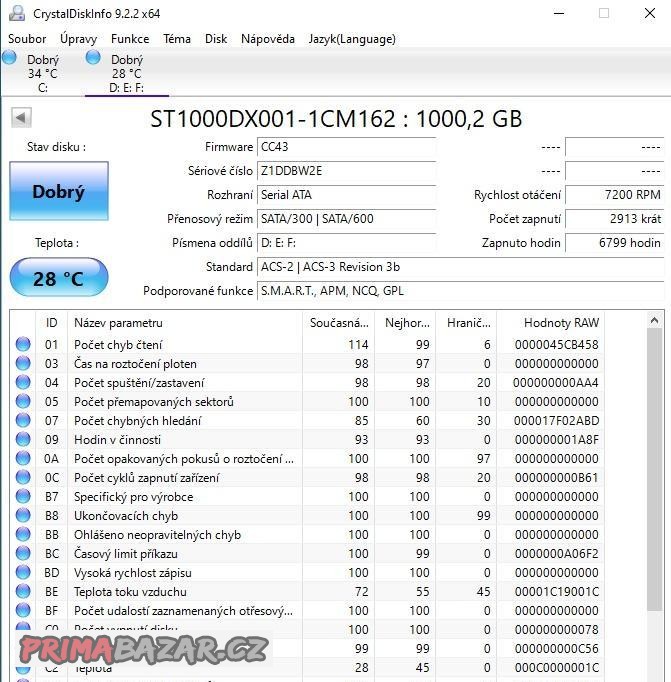
Task: Click status orb for Počet opakovaných pokusů row
Action: pos(23,458)
